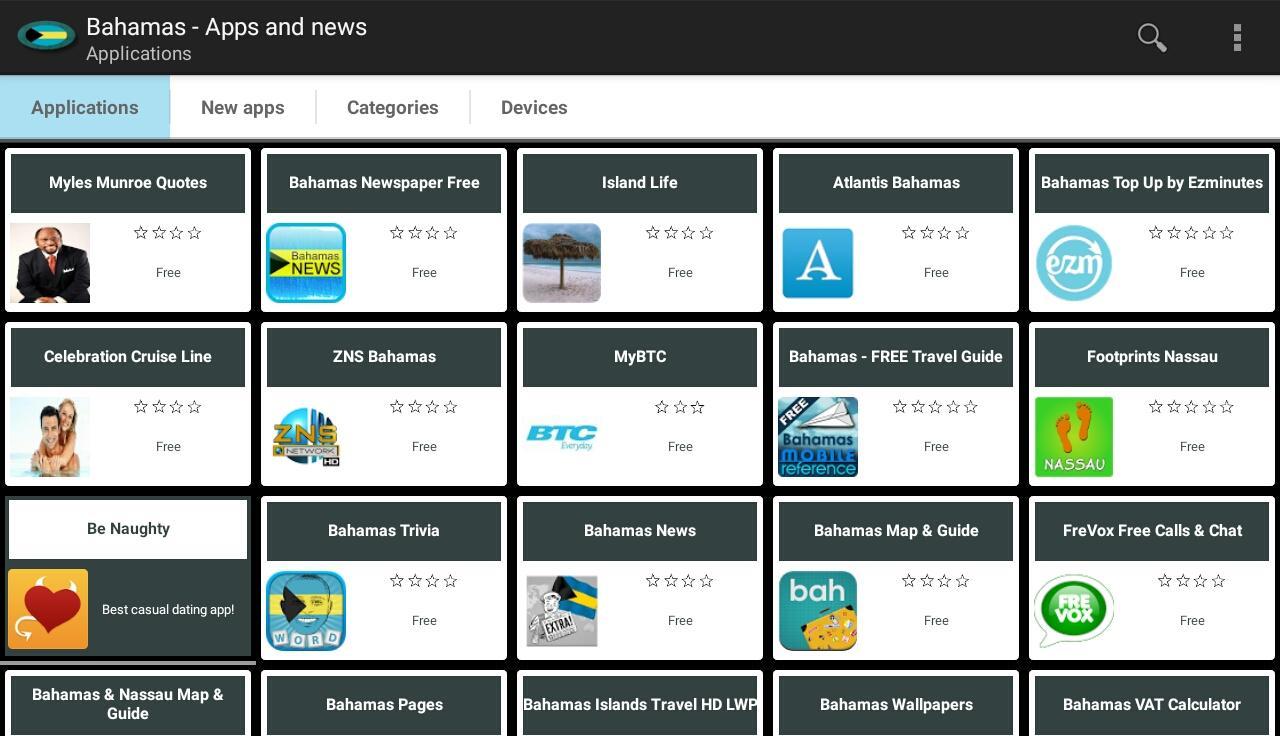The width and height of the screenshot is (1280, 736).
Task: Tap the Bahamas flag app logo
Action: (46, 36)
